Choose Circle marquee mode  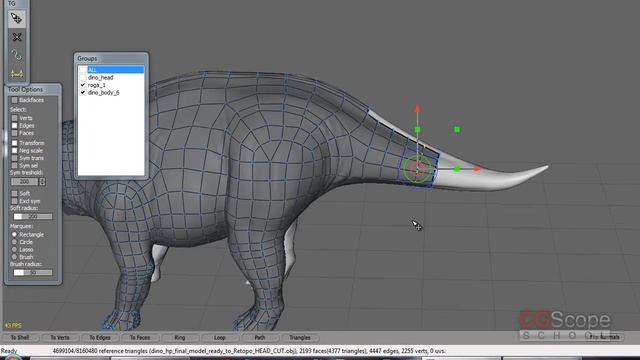[14, 242]
